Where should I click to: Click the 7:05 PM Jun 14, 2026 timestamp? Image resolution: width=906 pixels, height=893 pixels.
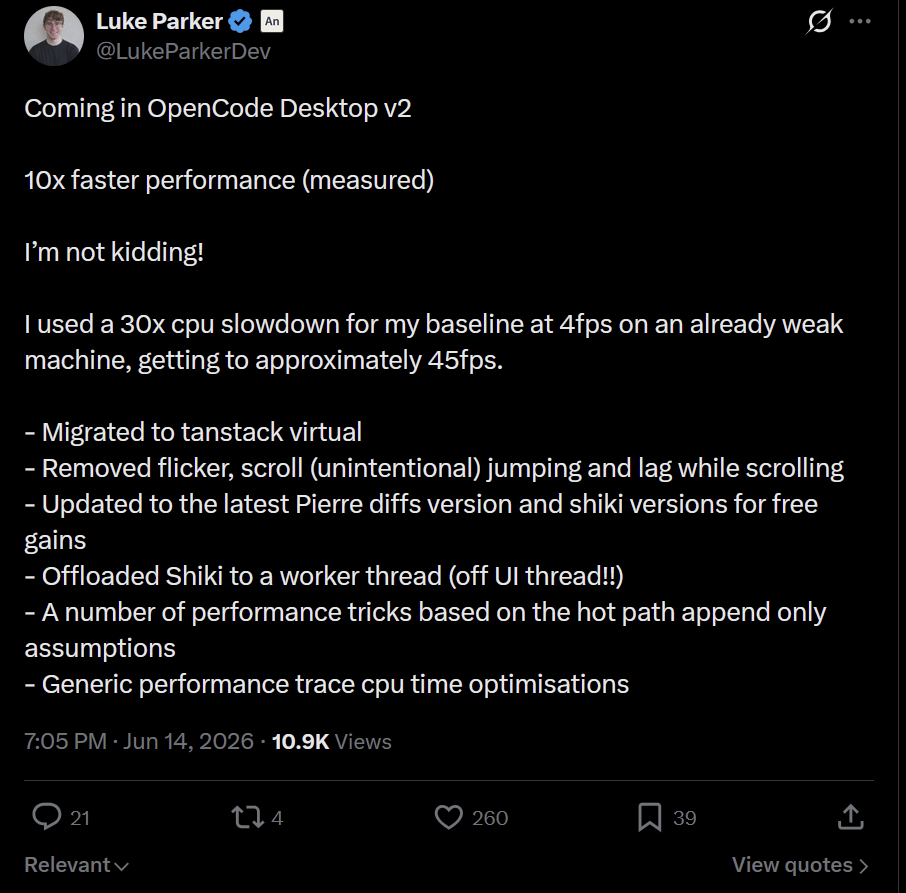coord(139,741)
